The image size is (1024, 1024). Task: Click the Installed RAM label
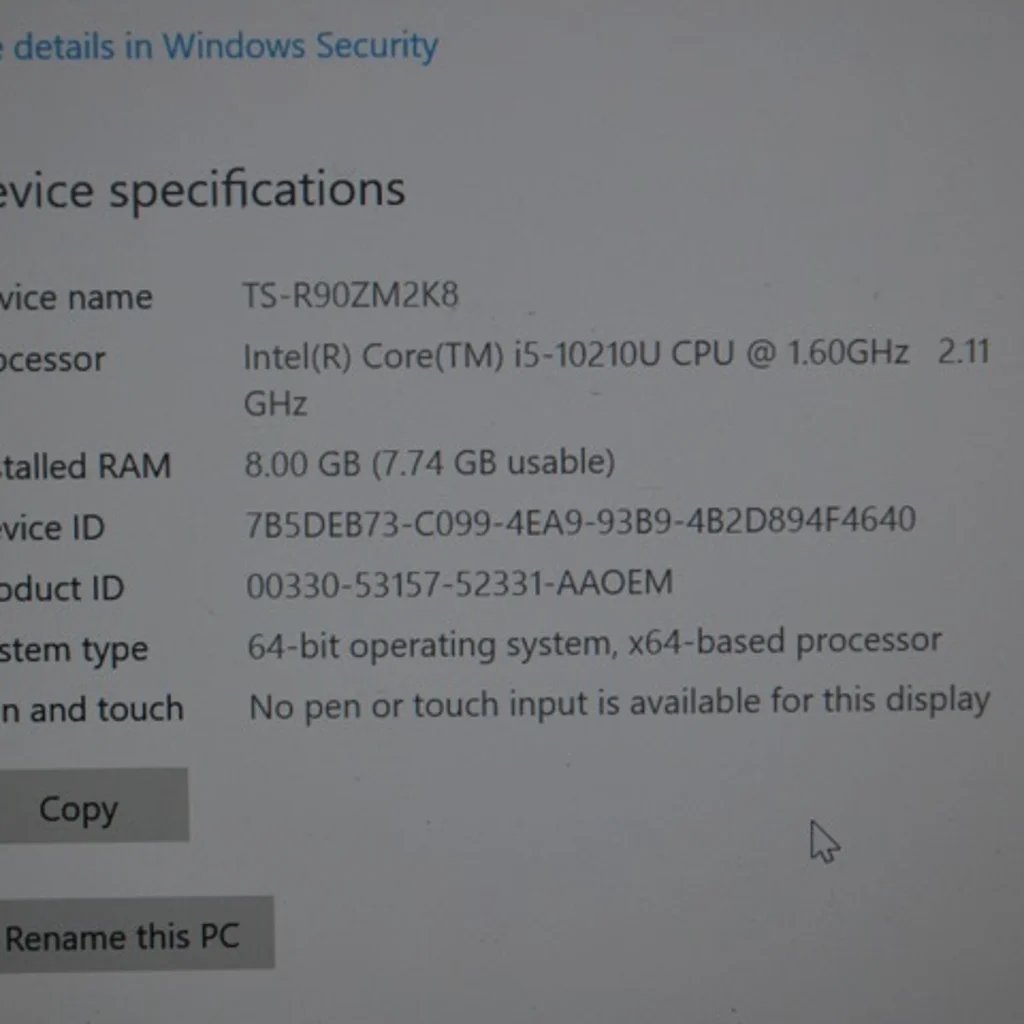pyautogui.click(x=85, y=466)
